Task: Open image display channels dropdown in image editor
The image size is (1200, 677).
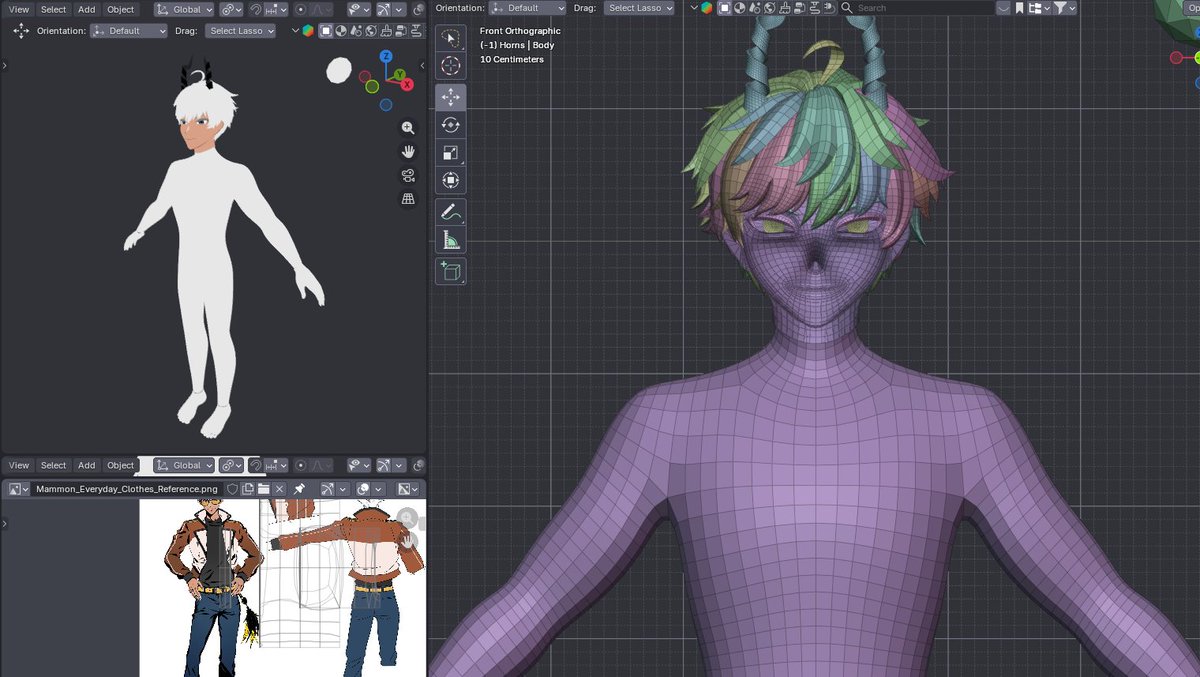Action: 407,489
